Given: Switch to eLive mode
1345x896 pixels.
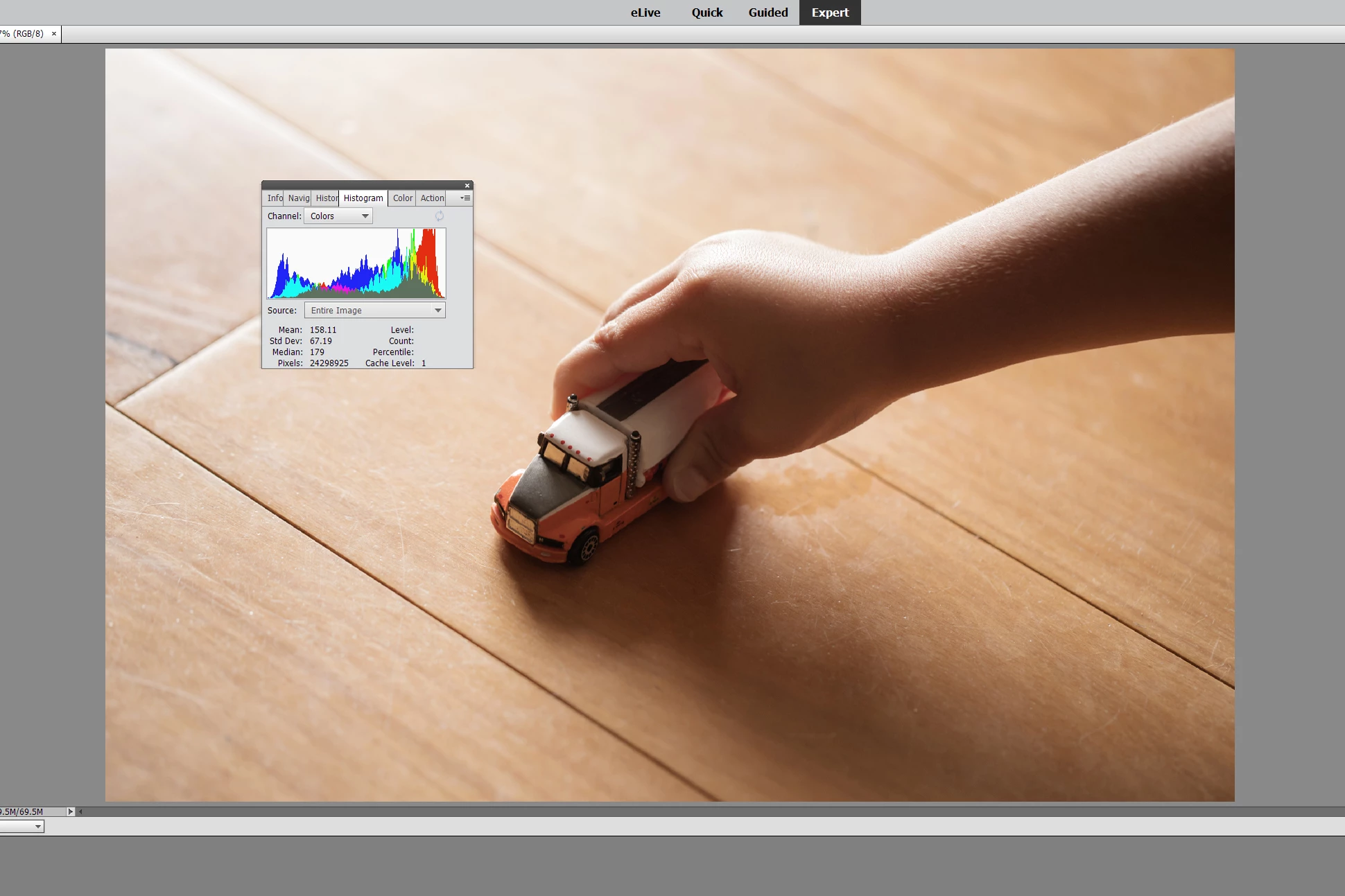Looking at the screenshot, I should point(645,12).
